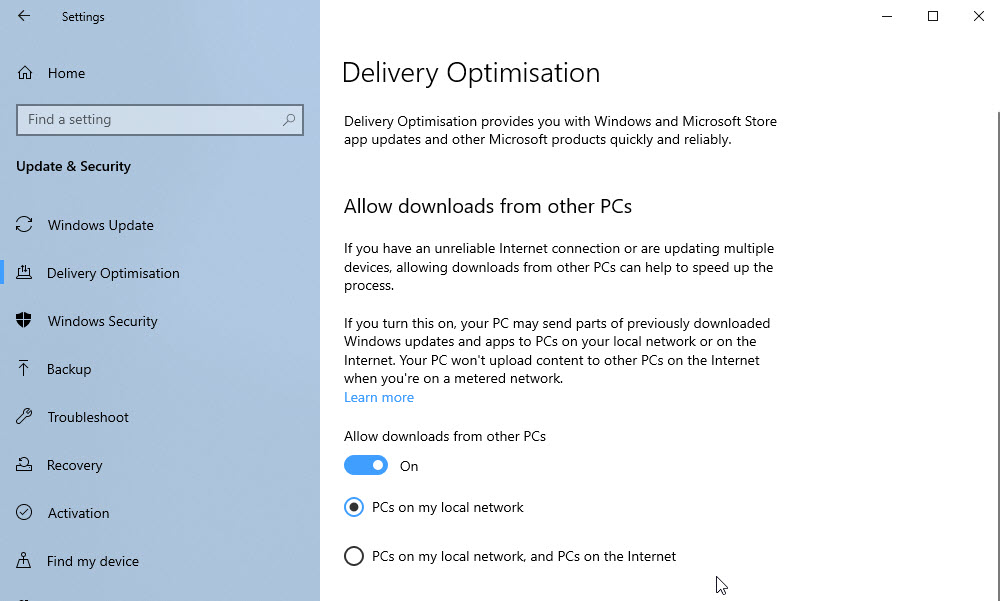The height and width of the screenshot is (601, 1002).
Task: Focus the Find a setting search box
Action: (x=160, y=120)
